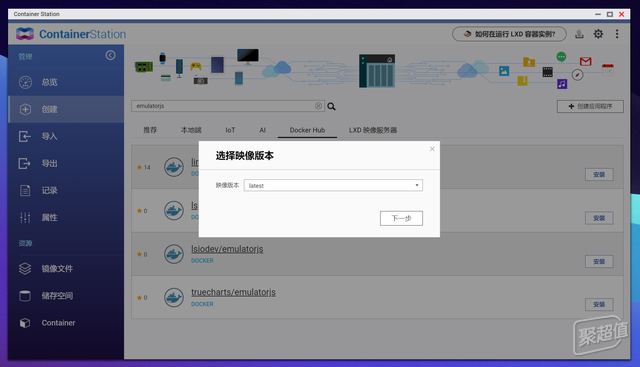Open the three-dot more menu
Viewport: 640px width, 367px height.
pyautogui.click(x=617, y=34)
